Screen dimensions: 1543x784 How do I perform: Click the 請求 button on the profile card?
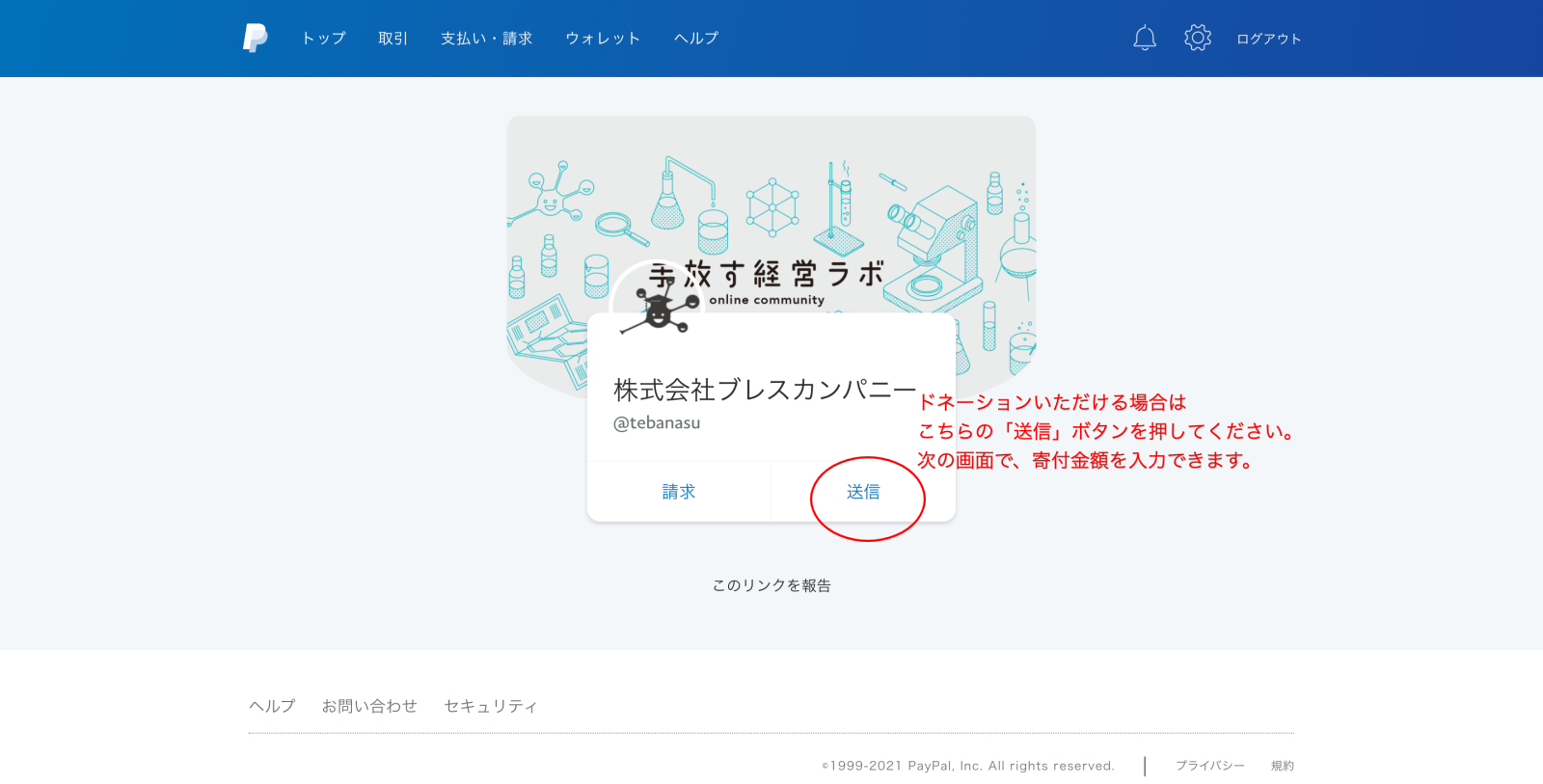tap(679, 492)
